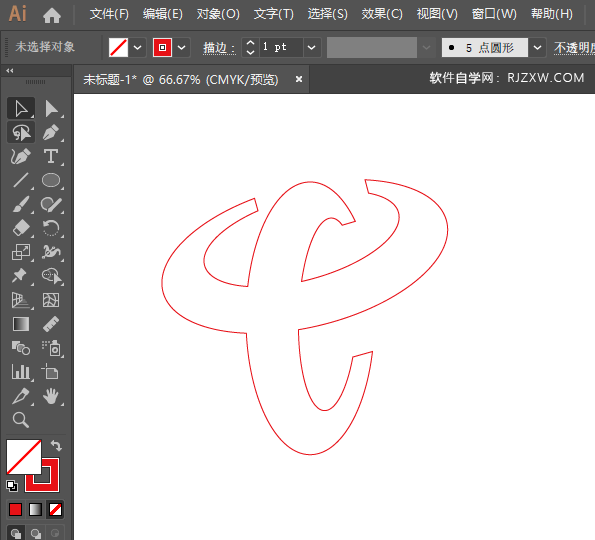Open fill swatch dropdown in control bar
Screen dimensions: 595x540
coord(138,48)
